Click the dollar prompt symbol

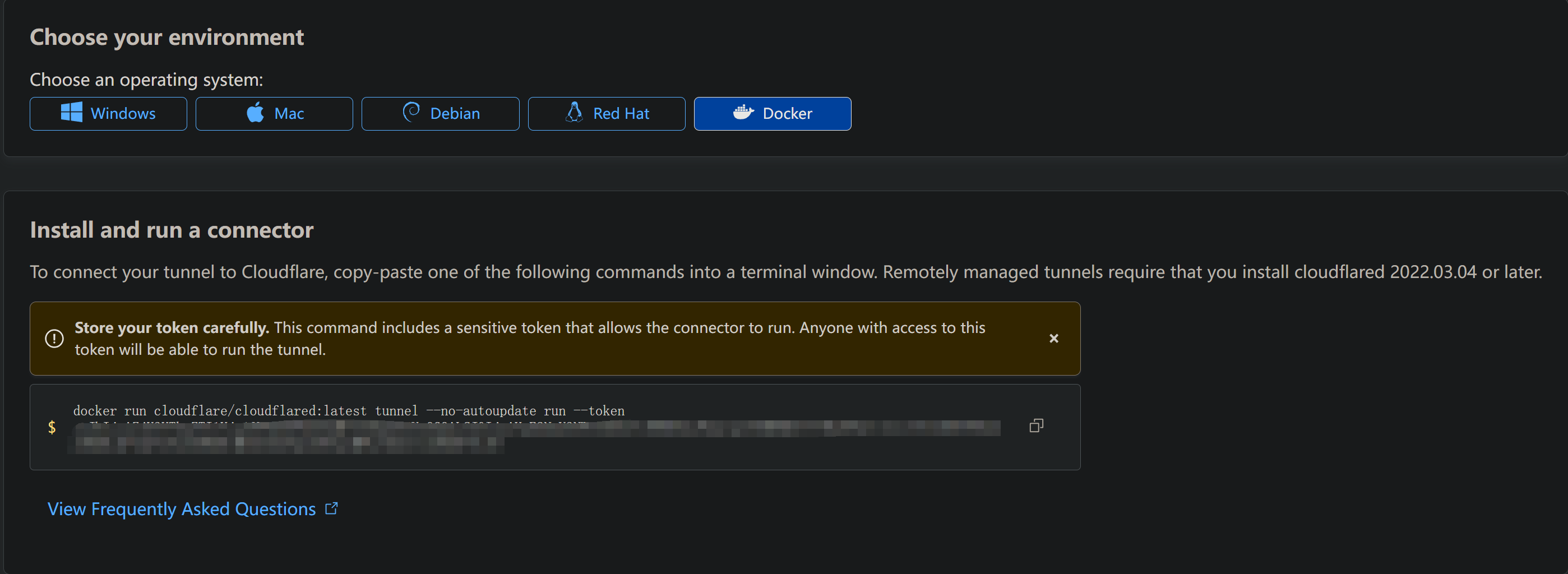(x=52, y=427)
